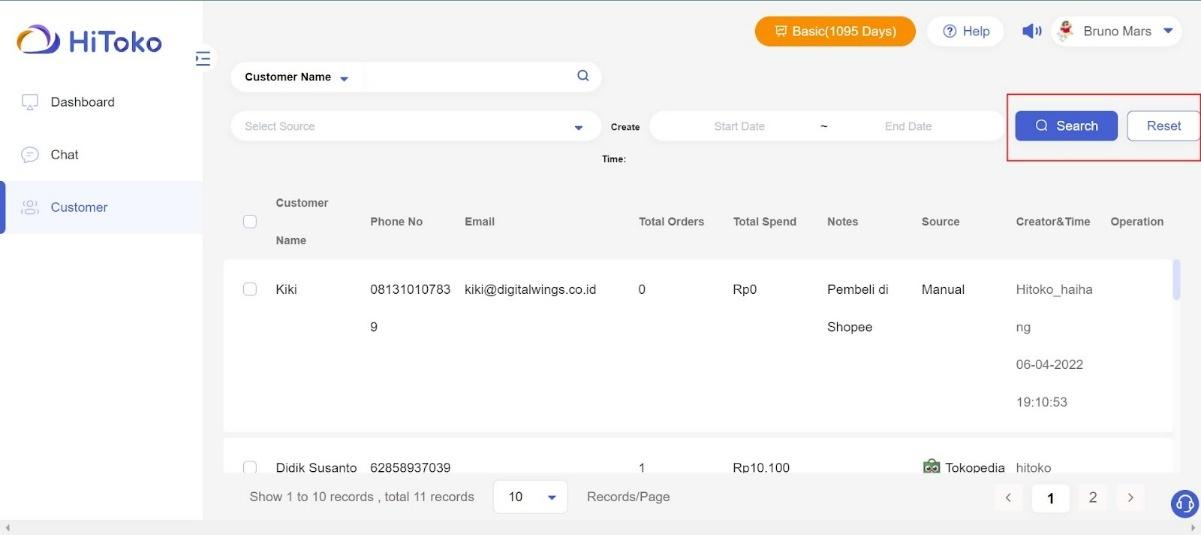Expand the Select Source dropdown
Image resolution: width=1201 pixels, height=535 pixels.
[x=416, y=127]
